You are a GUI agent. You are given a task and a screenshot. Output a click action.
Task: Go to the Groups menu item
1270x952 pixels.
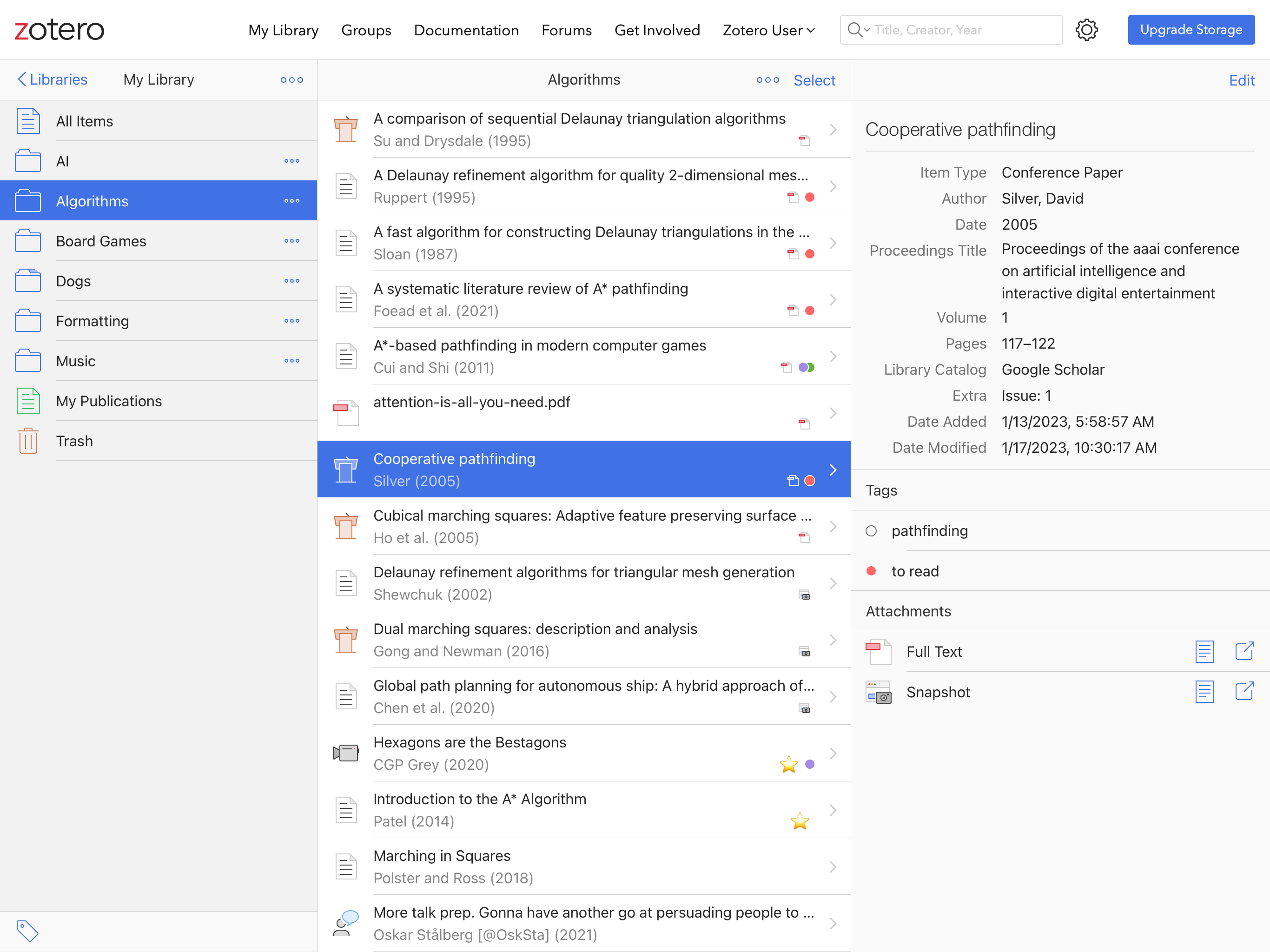pyautogui.click(x=366, y=30)
